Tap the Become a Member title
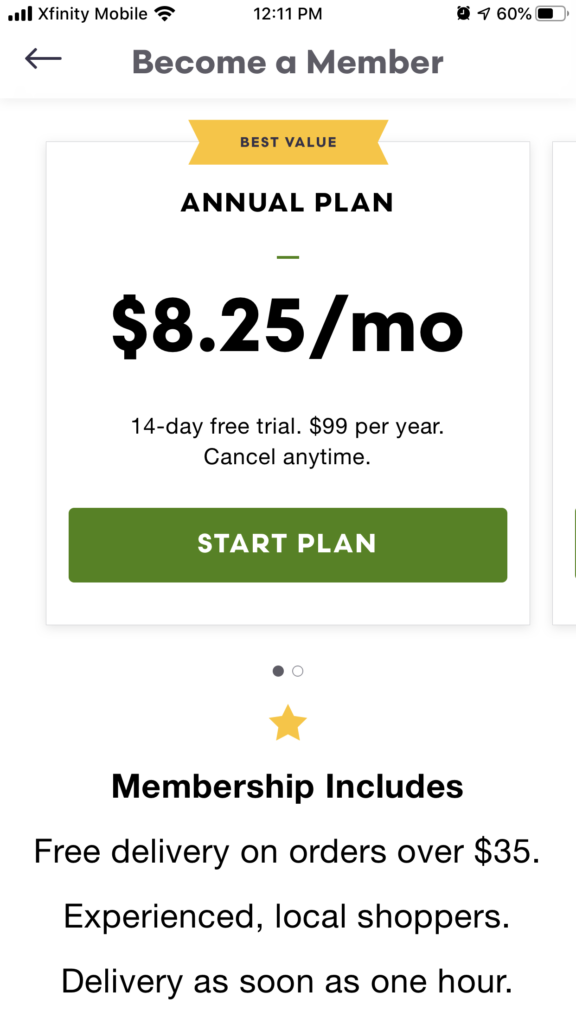Screen dimensions: 576x1024 click(x=288, y=62)
